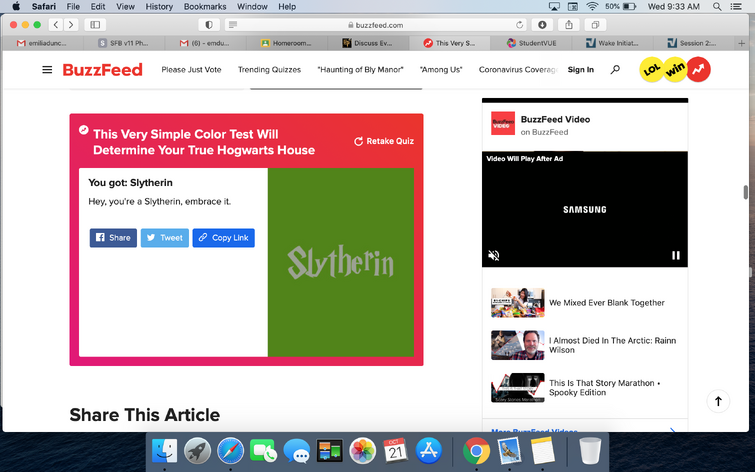Jump back to top with arrow button
755x472 pixels.
(x=718, y=401)
